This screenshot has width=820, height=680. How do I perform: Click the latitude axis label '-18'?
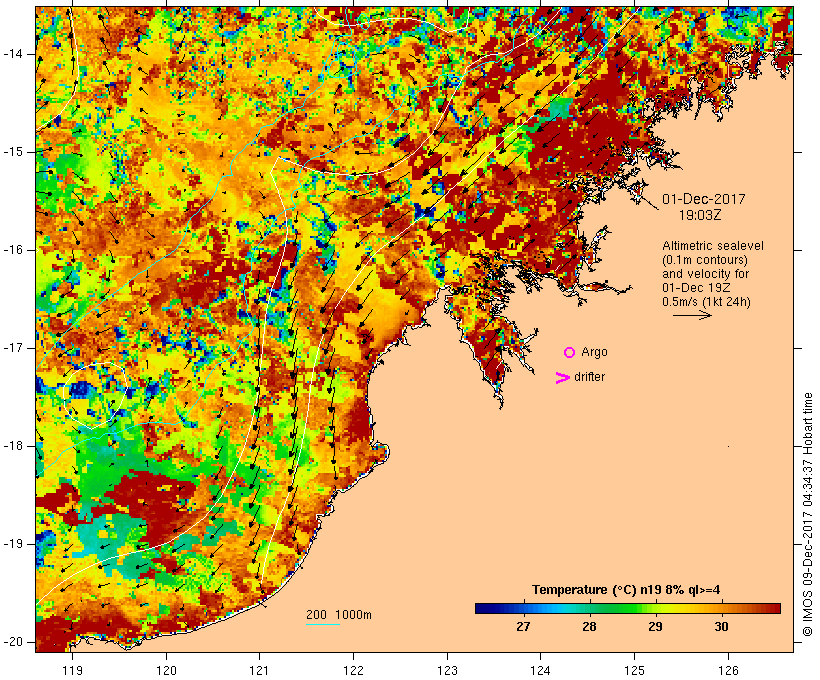(x=13, y=446)
